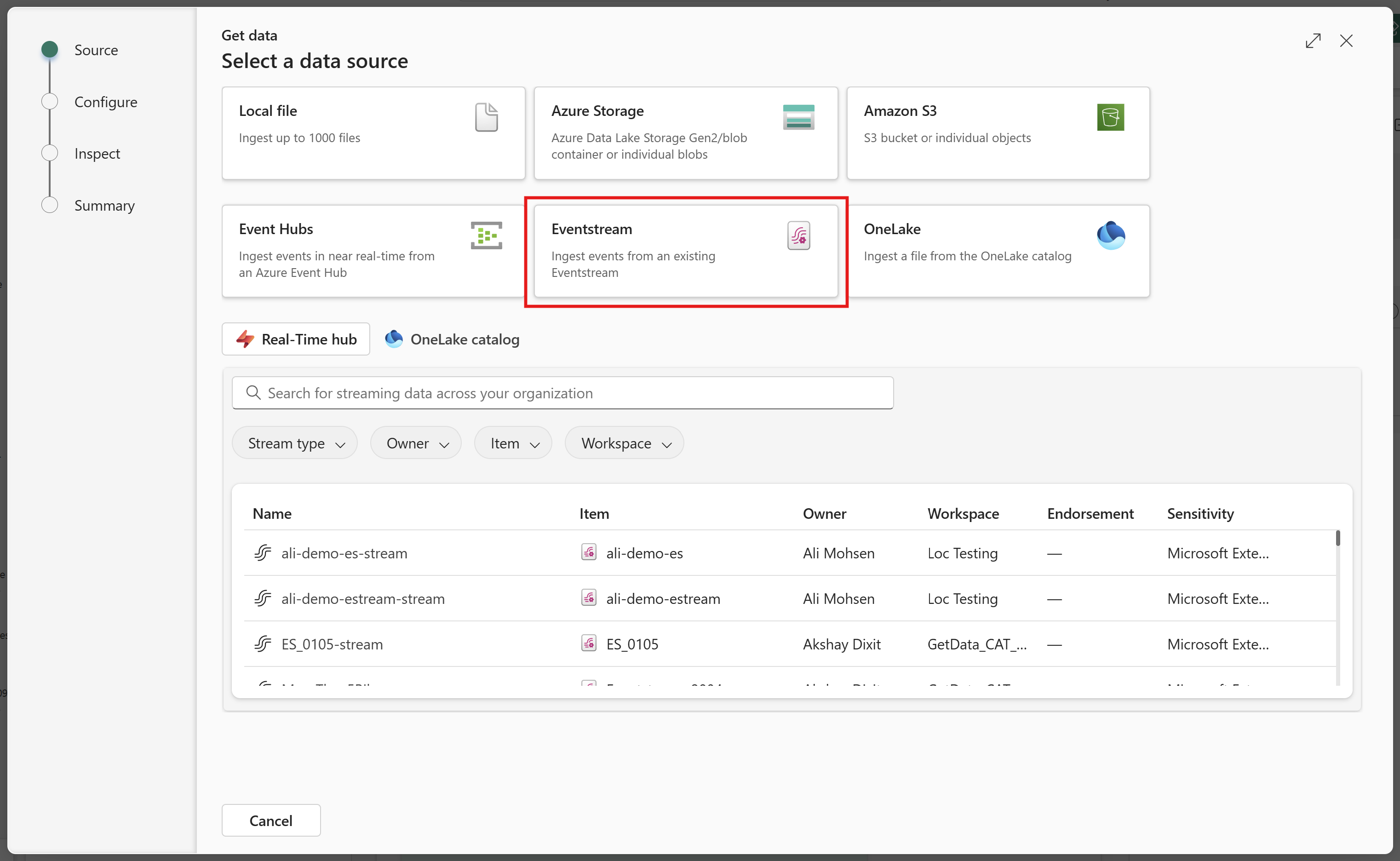Image resolution: width=1400 pixels, height=861 pixels.
Task: Open the Stream type filter dropdown
Action: [294, 442]
